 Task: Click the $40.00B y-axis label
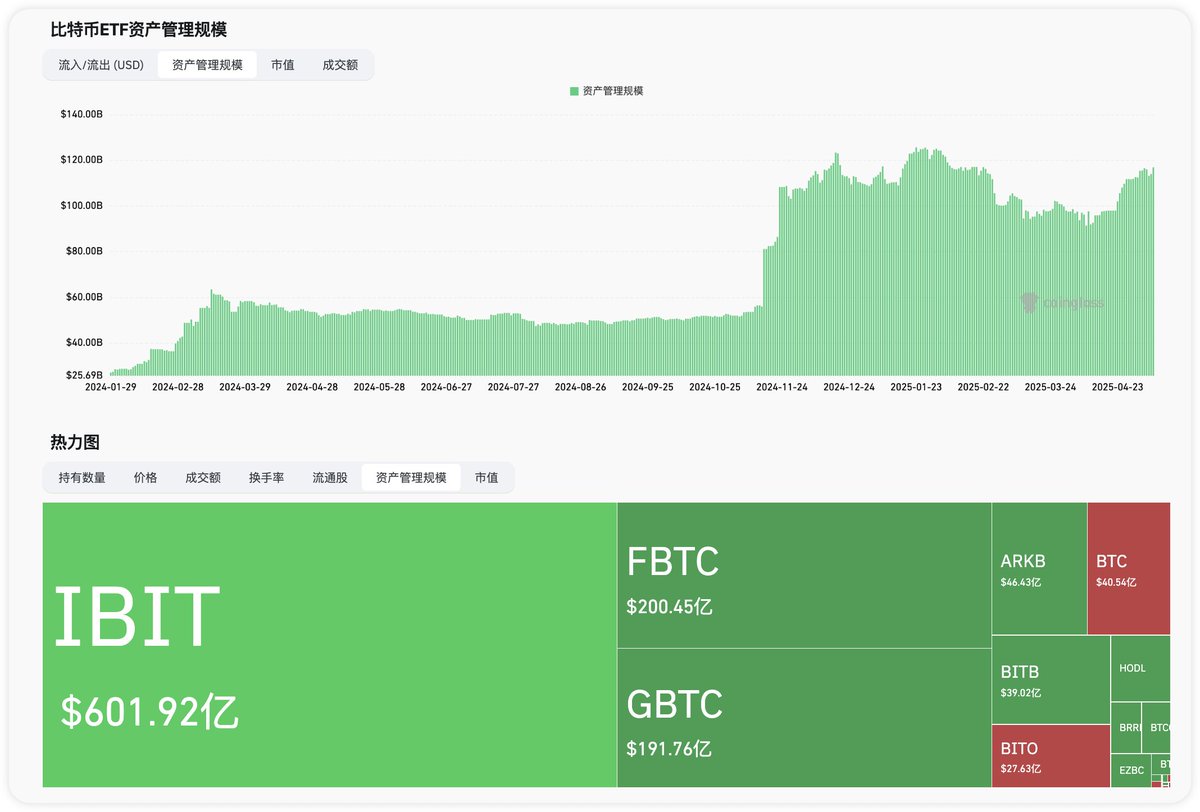point(84,342)
